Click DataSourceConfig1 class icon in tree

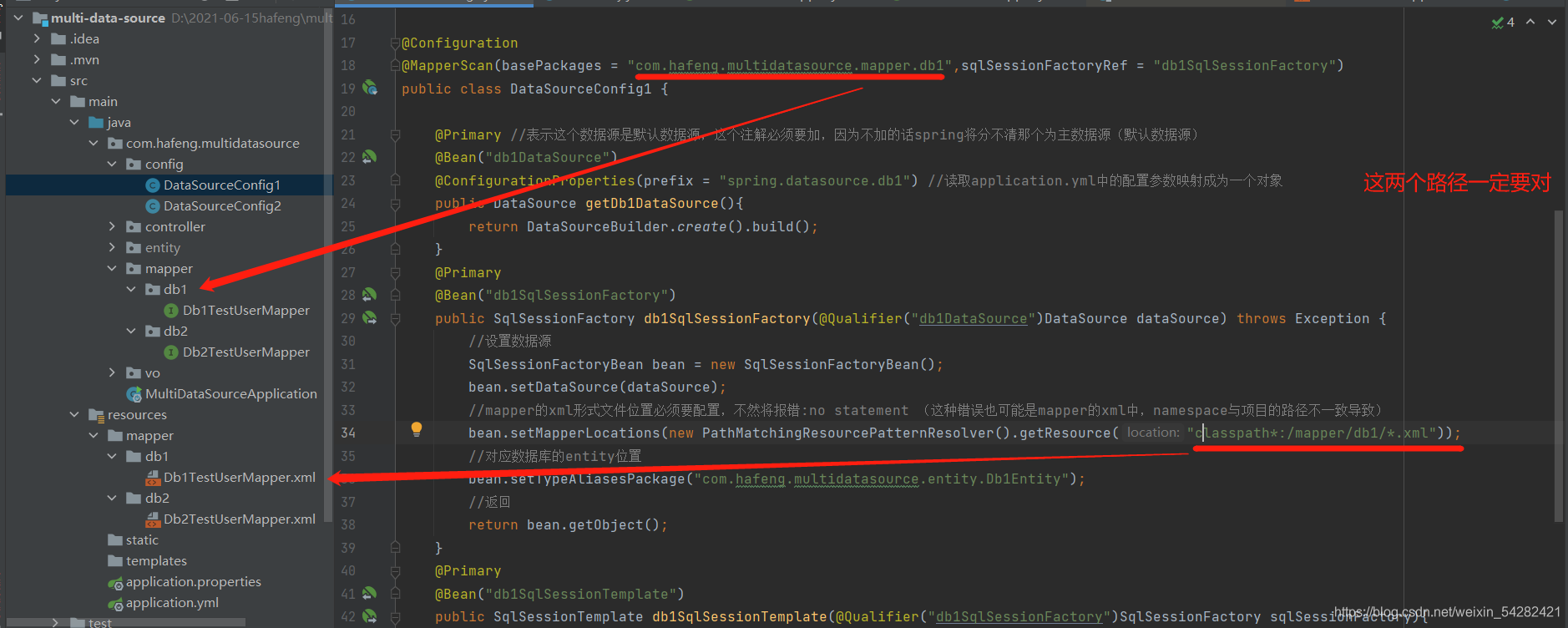tap(153, 185)
